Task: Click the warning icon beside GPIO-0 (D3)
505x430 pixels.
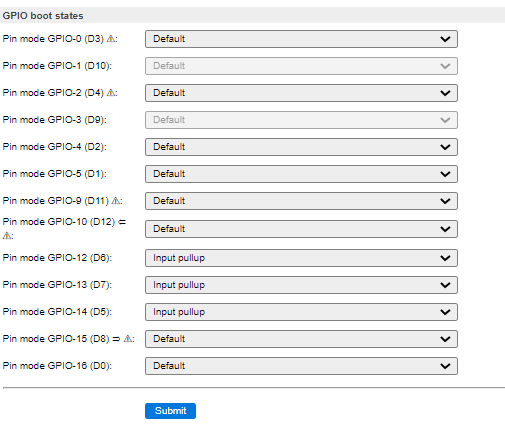Action: (111, 39)
